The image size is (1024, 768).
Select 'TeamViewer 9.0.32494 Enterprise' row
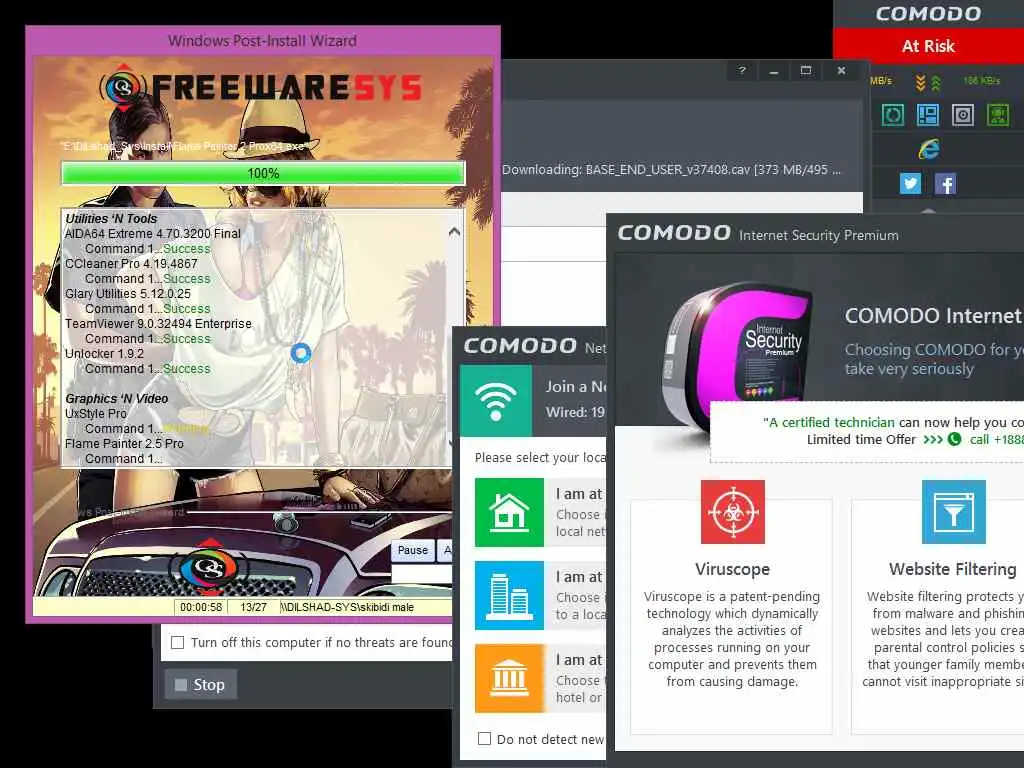tap(158, 324)
